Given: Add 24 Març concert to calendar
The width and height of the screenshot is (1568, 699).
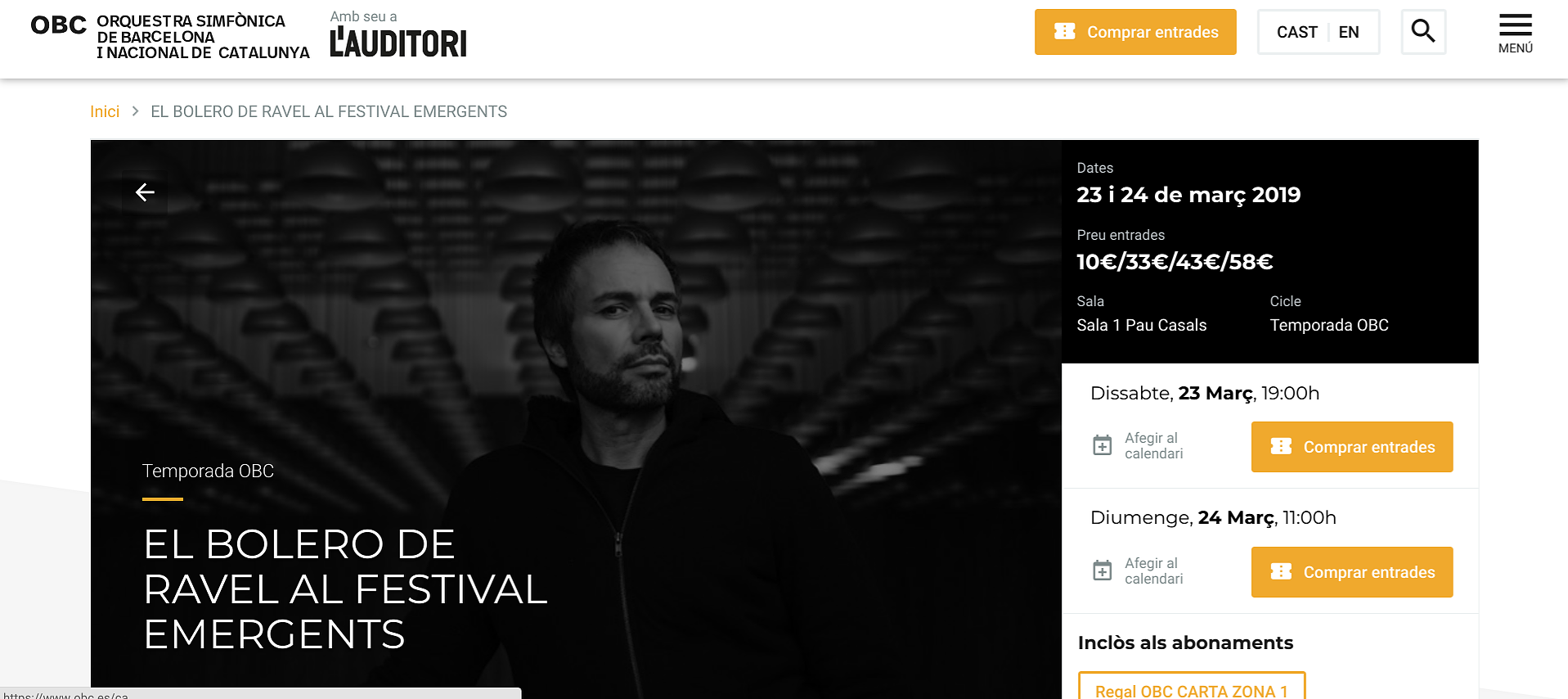Looking at the screenshot, I should pyautogui.click(x=1153, y=571).
